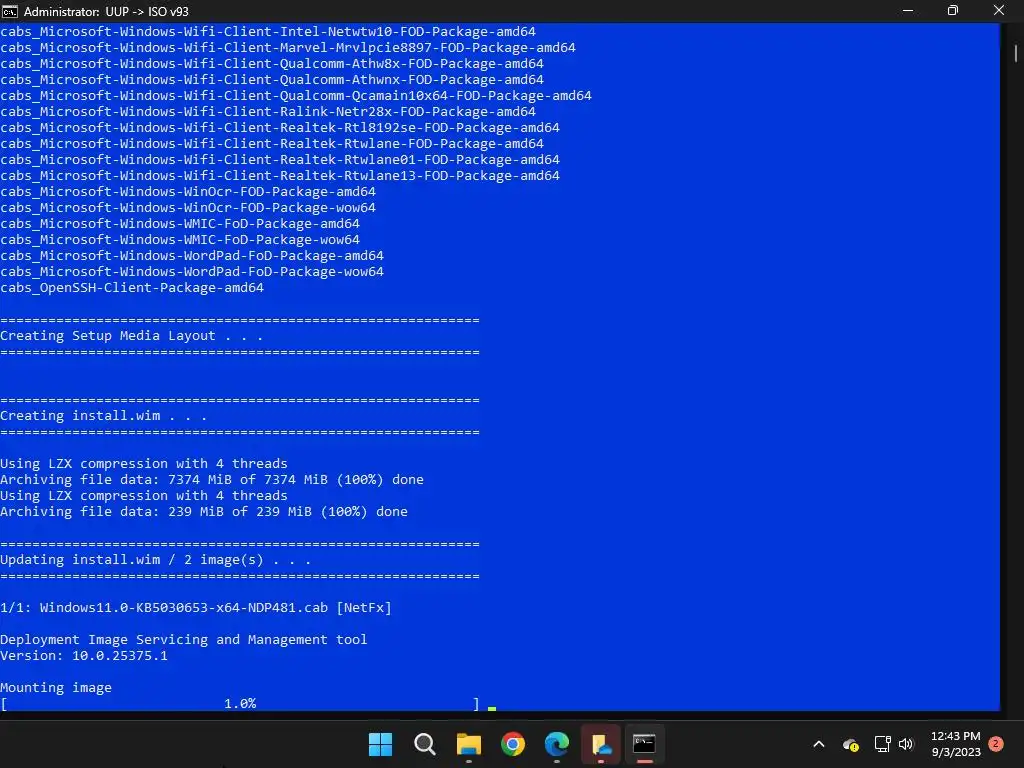Open network status tray icon

click(x=882, y=744)
